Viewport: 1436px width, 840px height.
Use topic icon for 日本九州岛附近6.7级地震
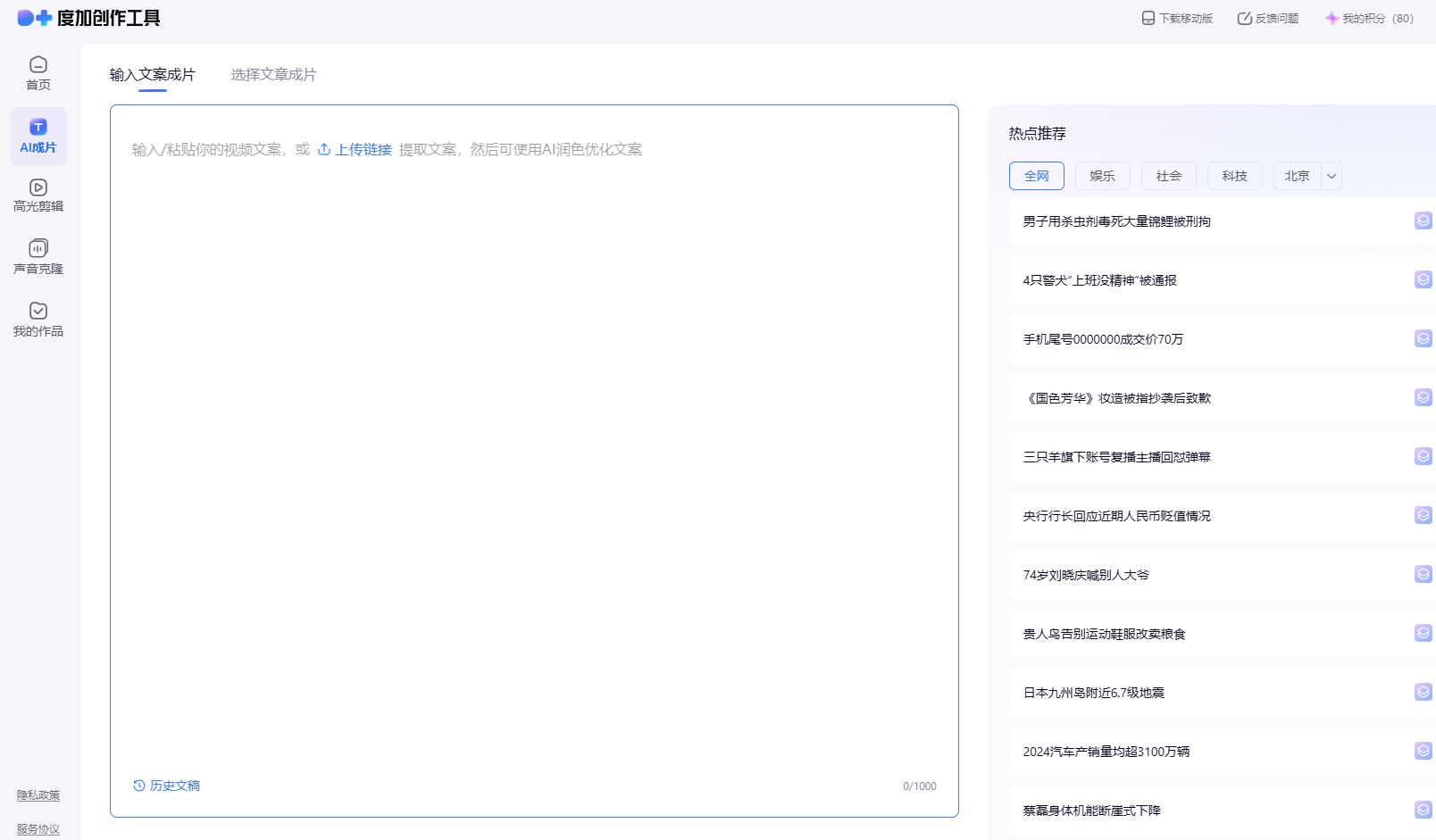pyautogui.click(x=1423, y=692)
